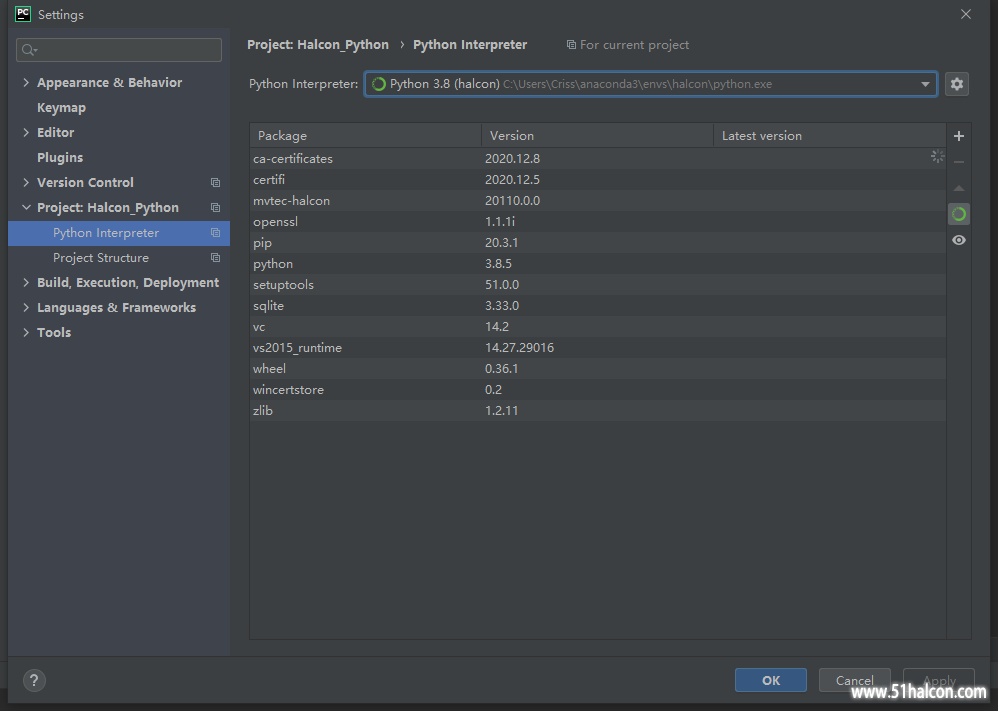This screenshot has height=711, width=998.
Task: Click the project-level copy icon beside Project: Halcon_Python tree row
Action: click(215, 208)
